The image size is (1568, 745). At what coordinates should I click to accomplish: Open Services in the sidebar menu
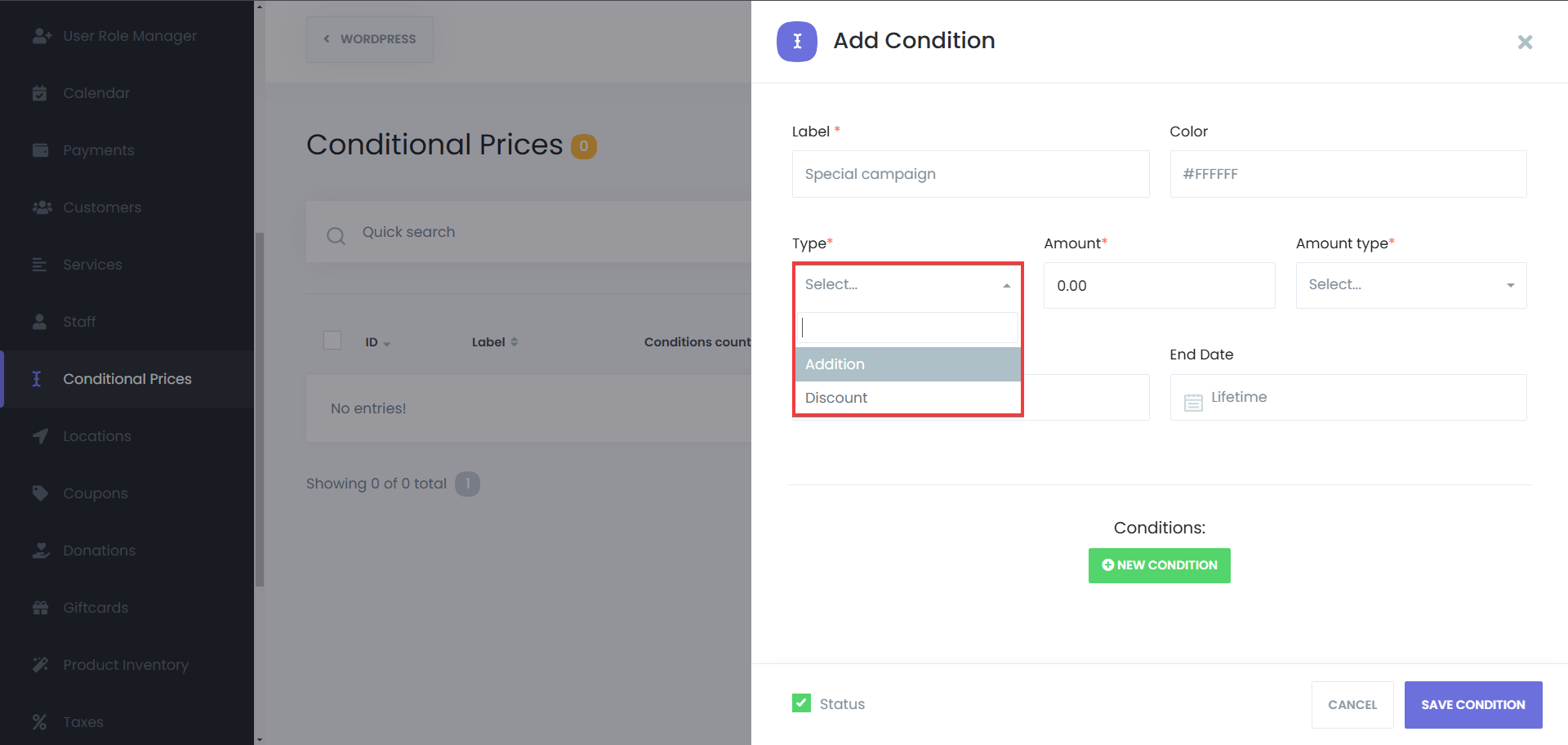(92, 265)
